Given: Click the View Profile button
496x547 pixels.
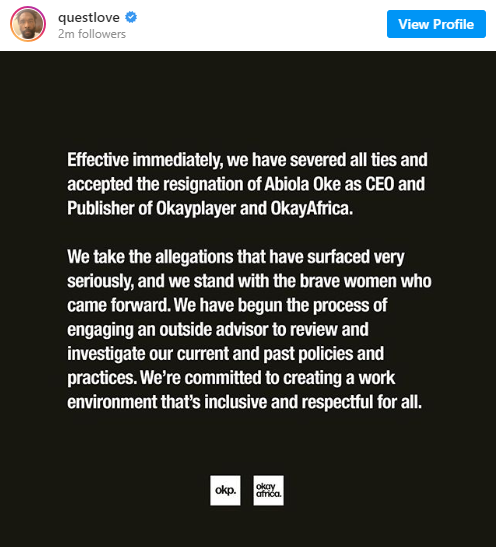Looking at the screenshot, I should pyautogui.click(x=436, y=24).
